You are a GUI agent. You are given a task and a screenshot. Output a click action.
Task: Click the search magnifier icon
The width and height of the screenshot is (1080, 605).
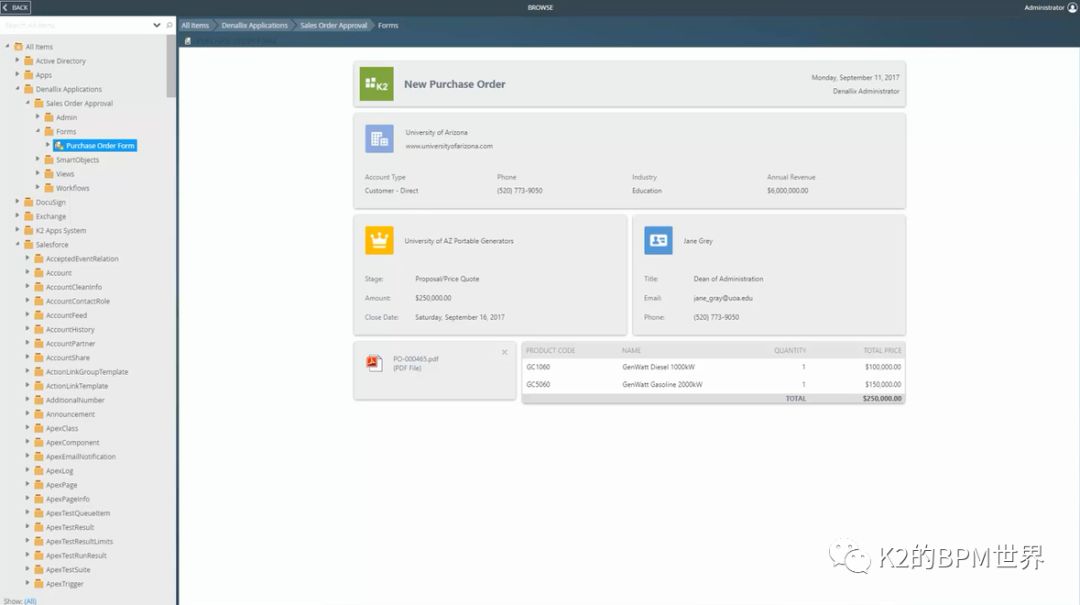(169, 25)
